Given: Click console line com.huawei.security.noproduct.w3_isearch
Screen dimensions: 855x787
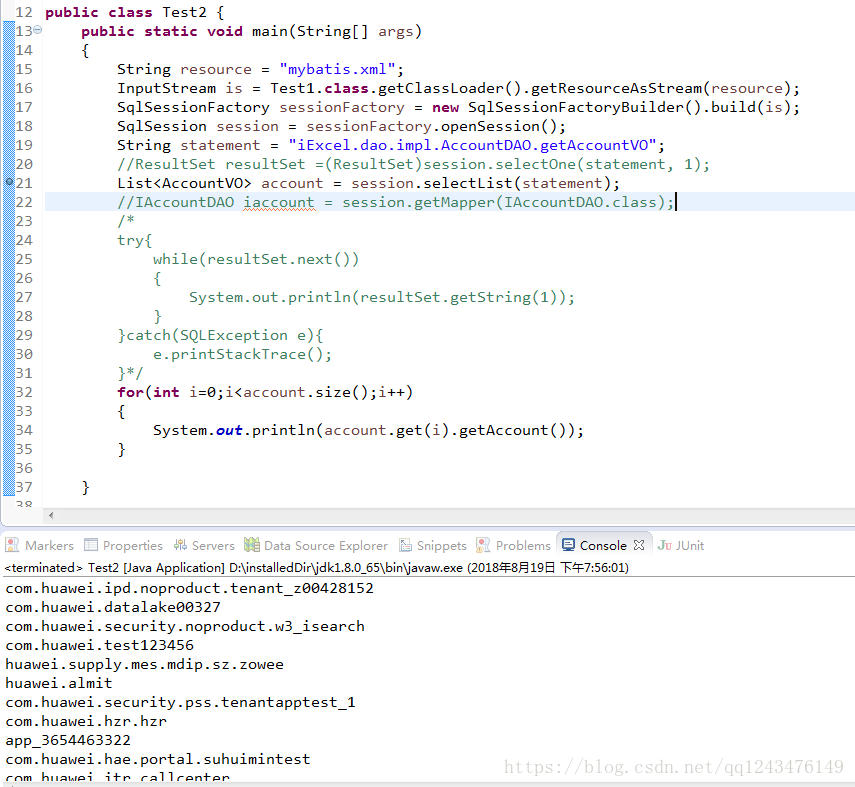Looking at the screenshot, I should (185, 626).
